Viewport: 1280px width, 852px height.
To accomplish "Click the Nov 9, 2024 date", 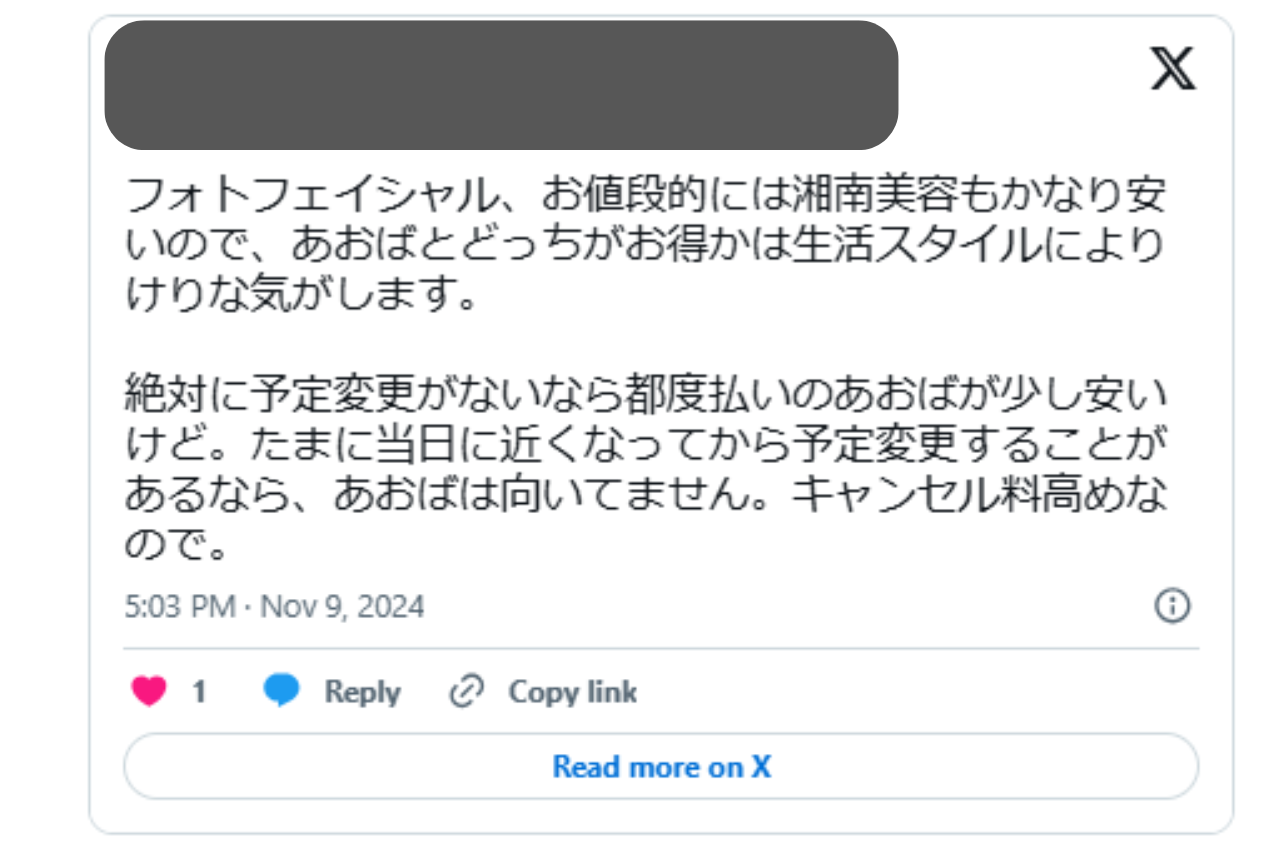I will point(342,607).
